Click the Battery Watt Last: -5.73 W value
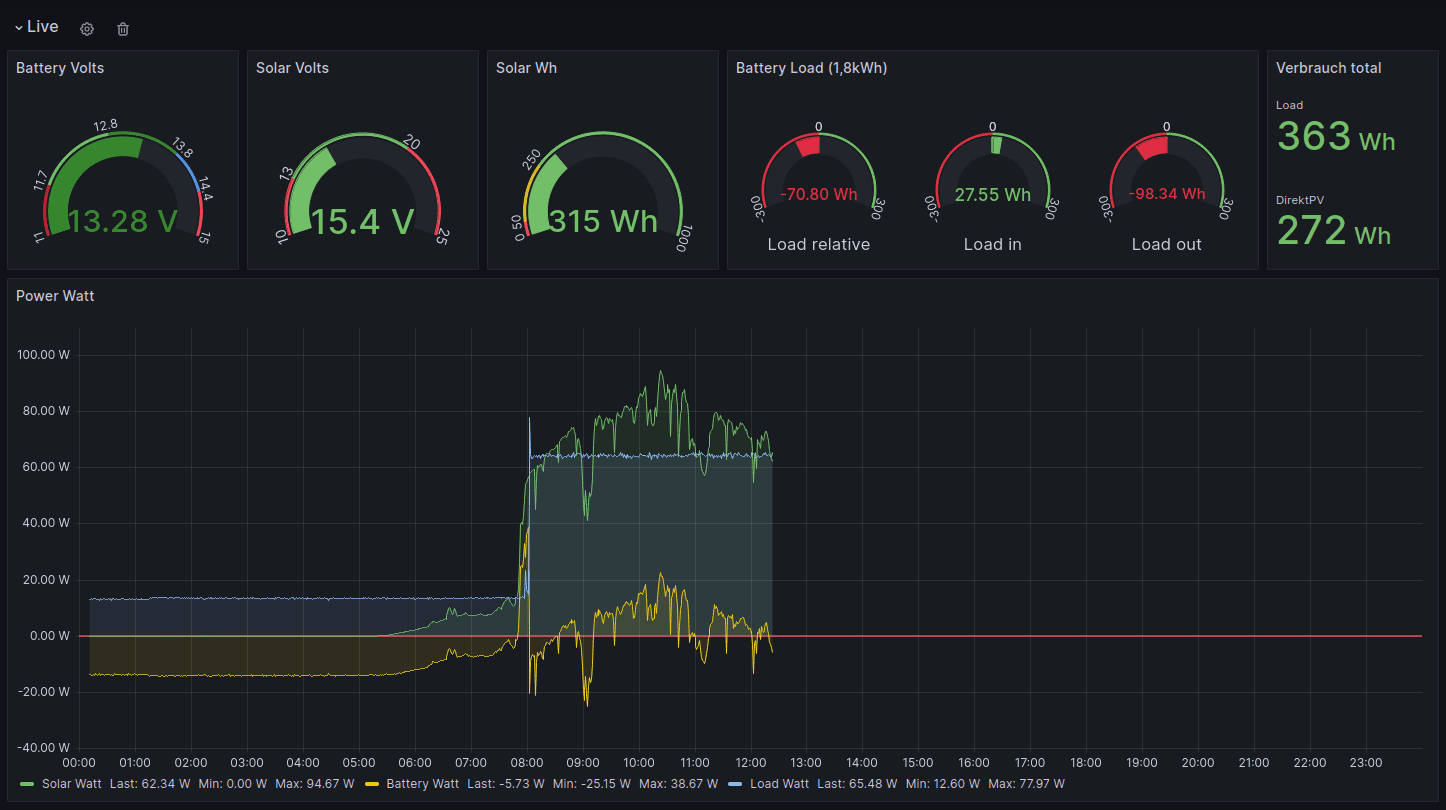 point(506,784)
